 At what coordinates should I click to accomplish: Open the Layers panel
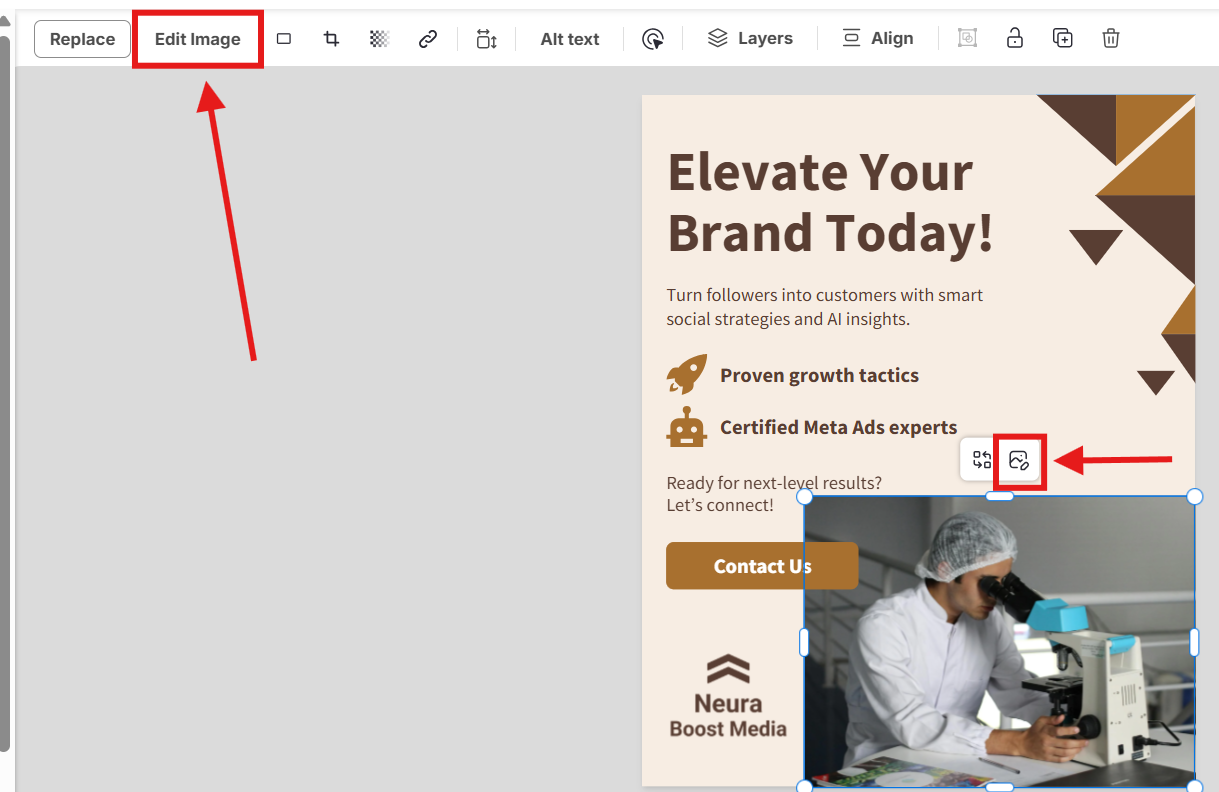click(750, 39)
